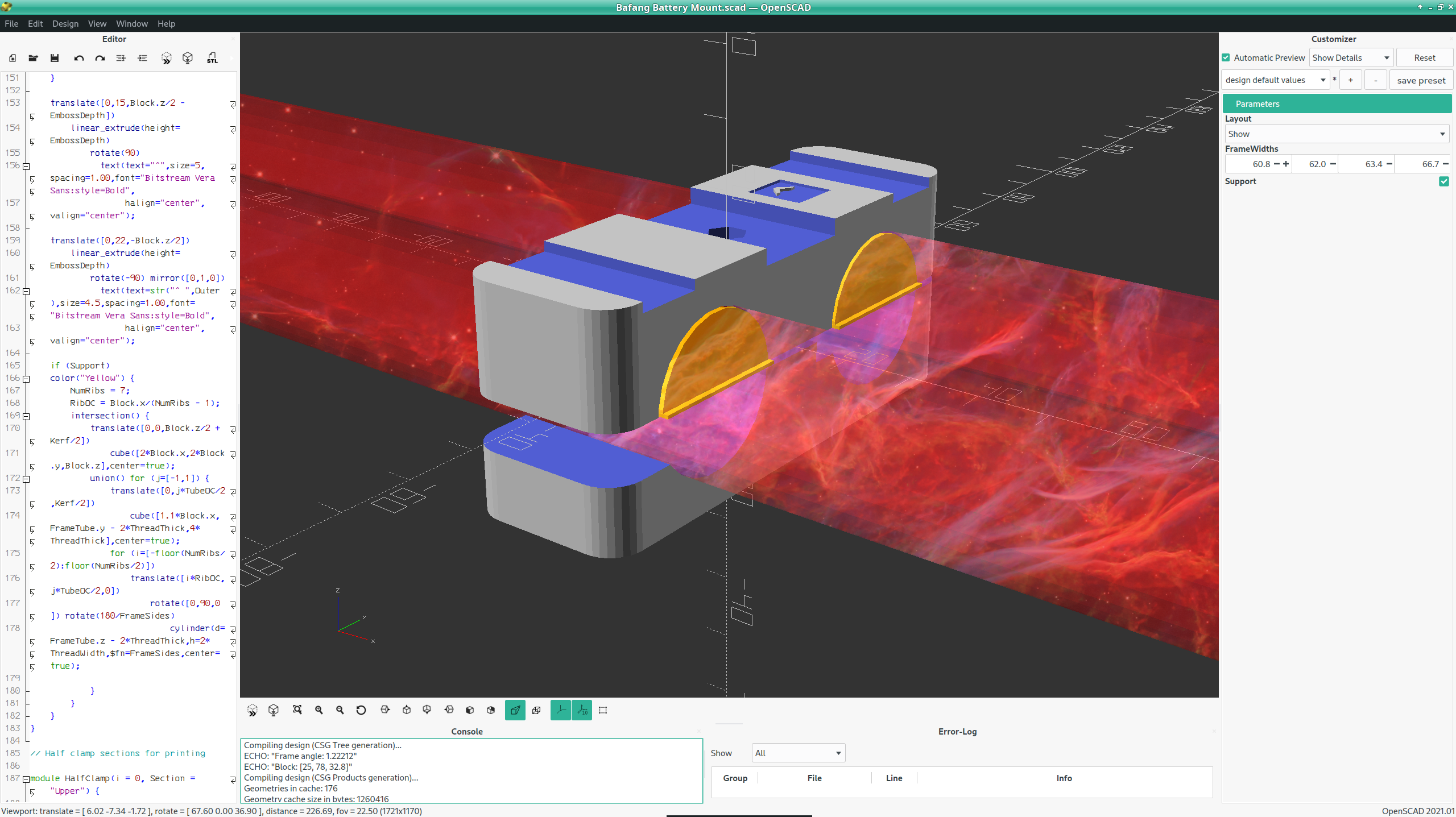This screenshot has height=817, width=1456.
Task: Change the Error-Log Show filter from All
Action: click(x=797, y=753)
